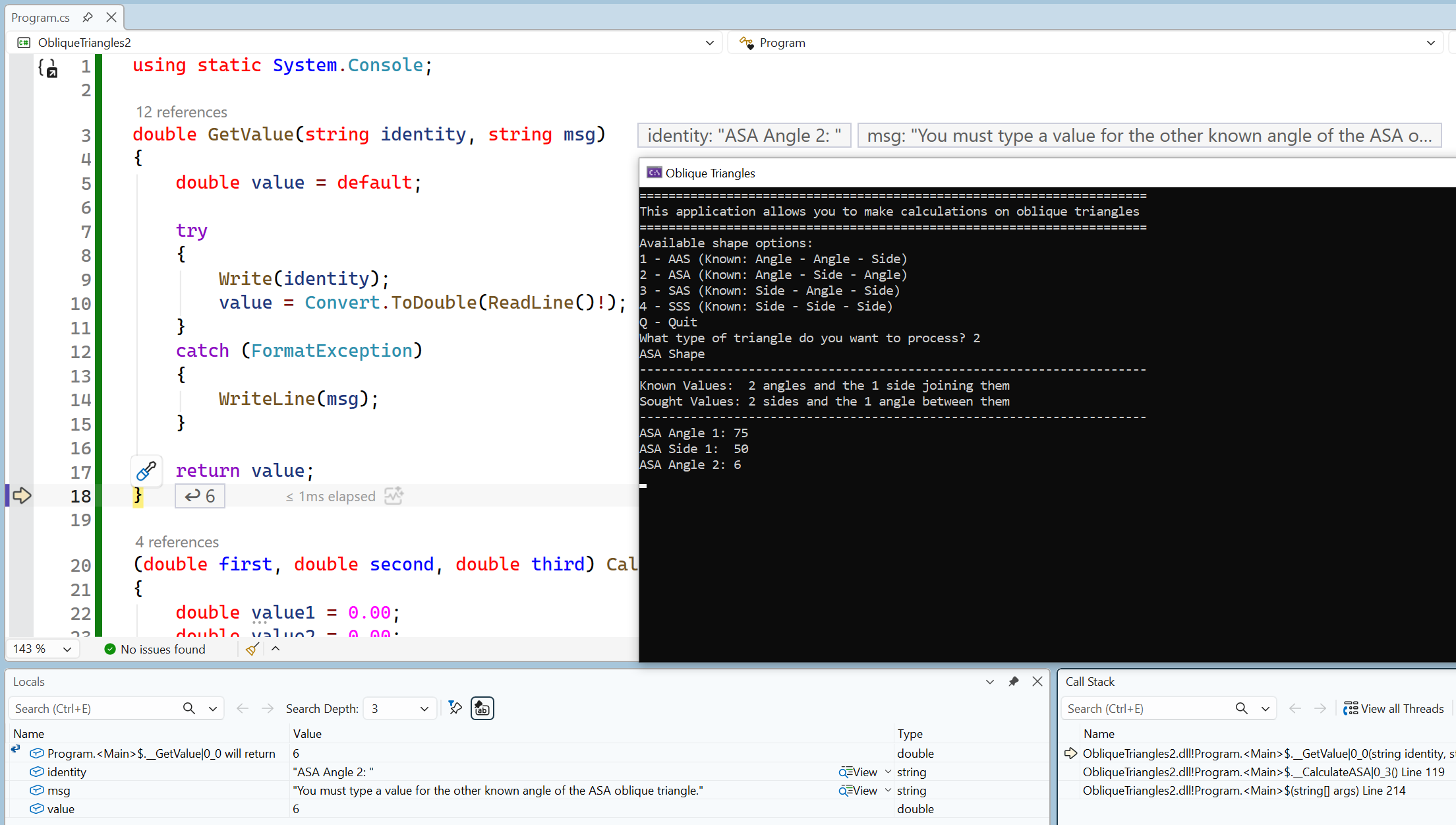Image resolution: width=1456 pixels, height=825 pixels.
Task: Click the Call Stack search magnifier icon
Action: click(1242, 708)
